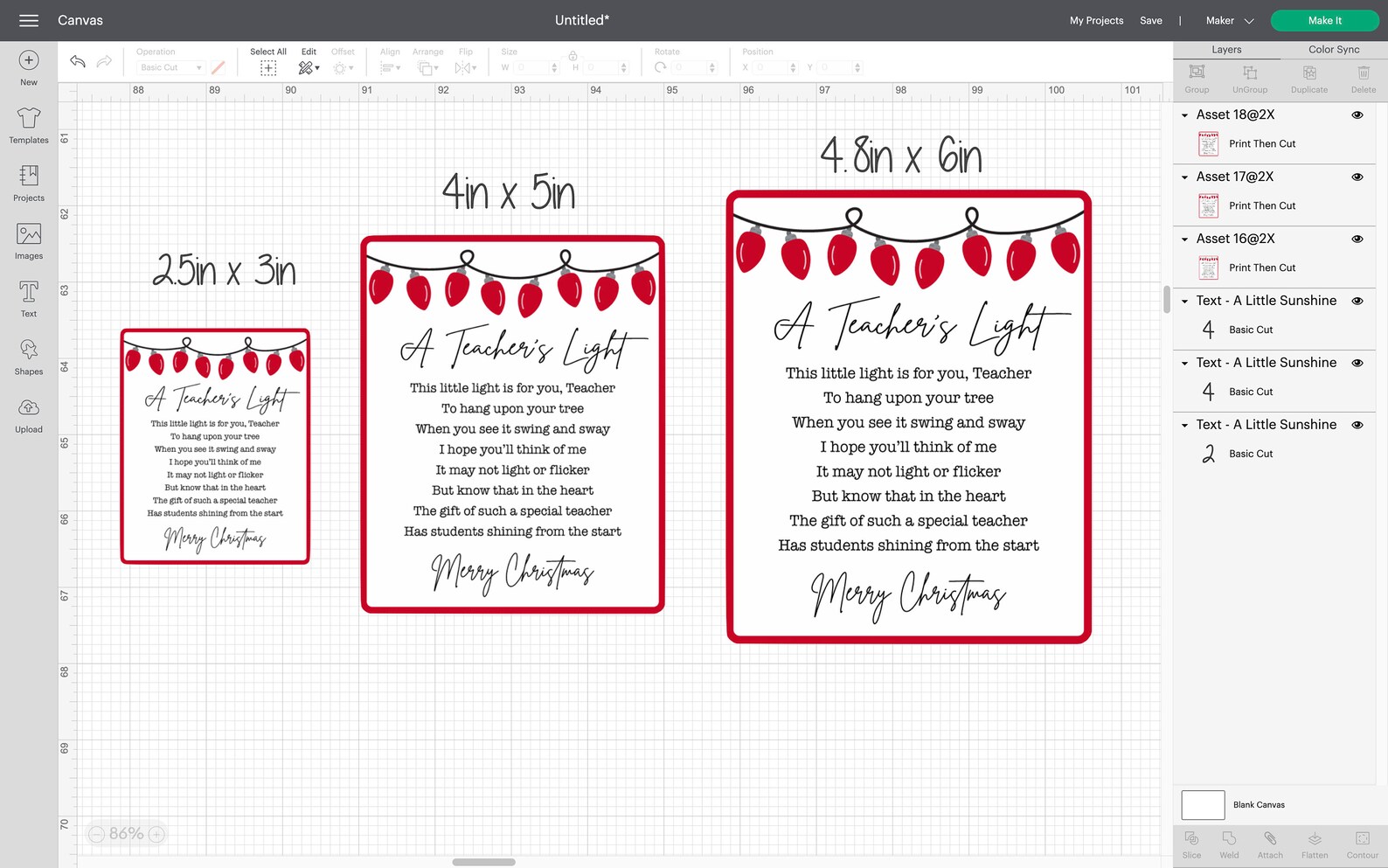This screenshot has height=868, width=1388.
Task: Click the Select All icon
Action: click(268, 68)
